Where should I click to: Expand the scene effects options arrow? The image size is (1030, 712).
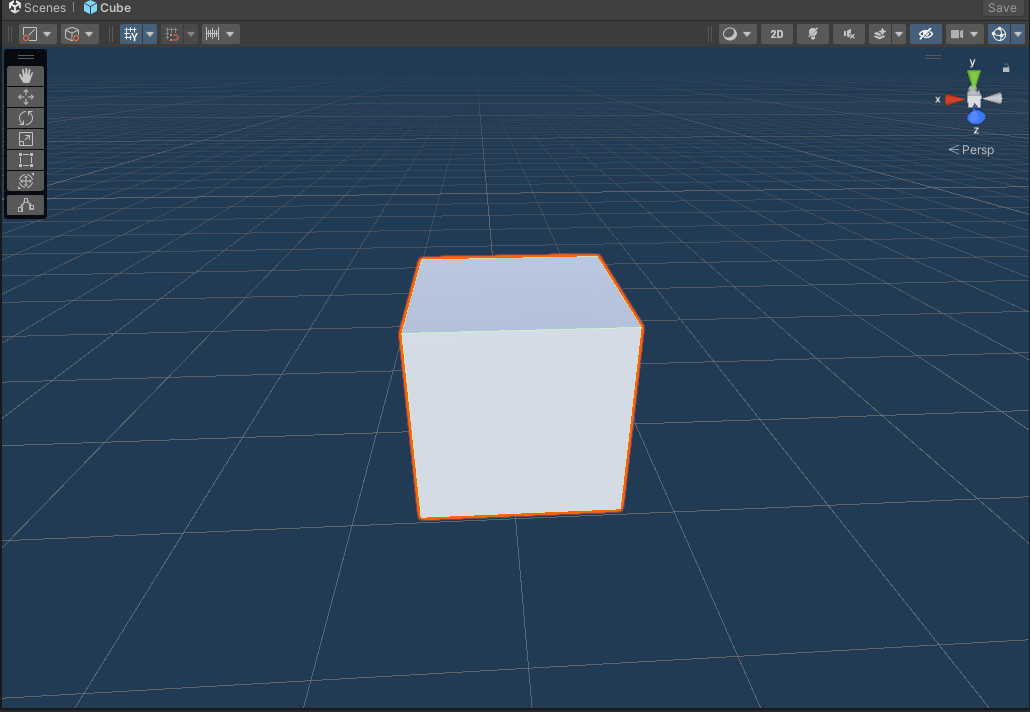(899, 34)
